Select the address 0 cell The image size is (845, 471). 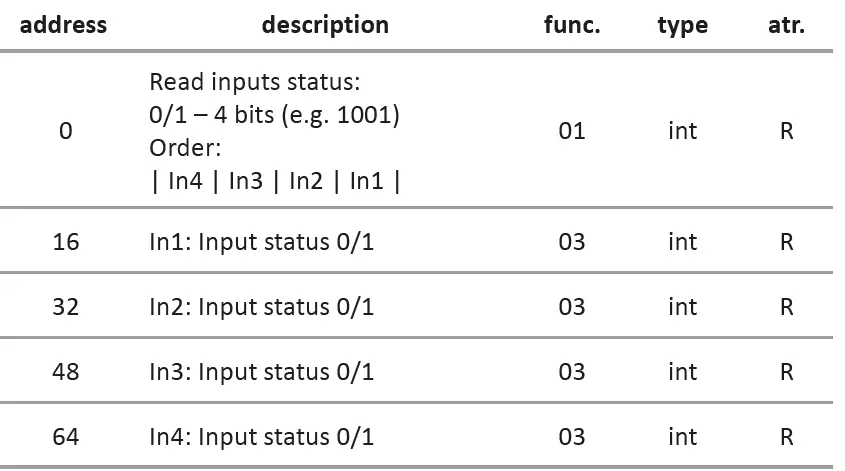(66, 131)
